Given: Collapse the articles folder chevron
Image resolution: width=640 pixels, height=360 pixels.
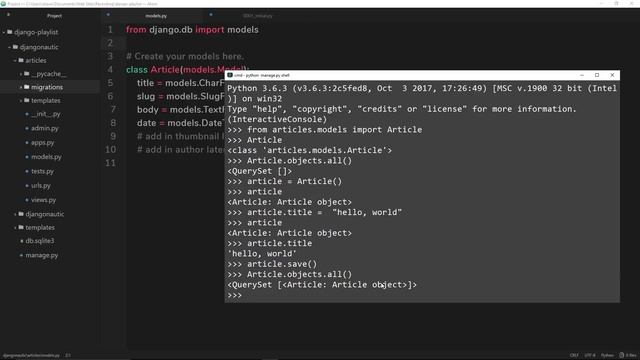Looking at the screenshot, I should click(x=16, y=60).
